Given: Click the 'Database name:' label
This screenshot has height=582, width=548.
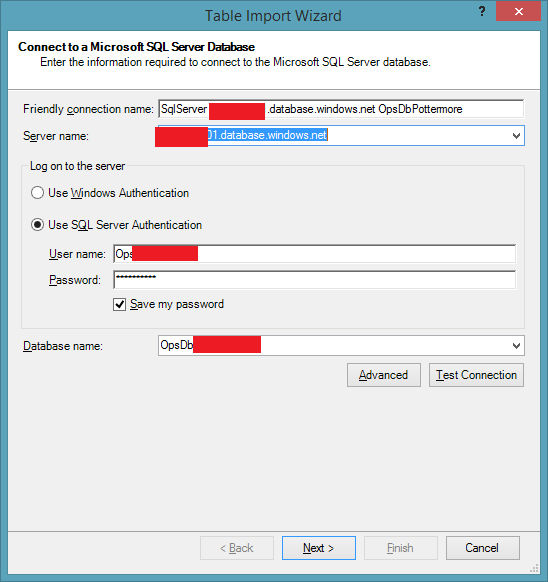Looking at the screenshot, I should coord(63,346).
